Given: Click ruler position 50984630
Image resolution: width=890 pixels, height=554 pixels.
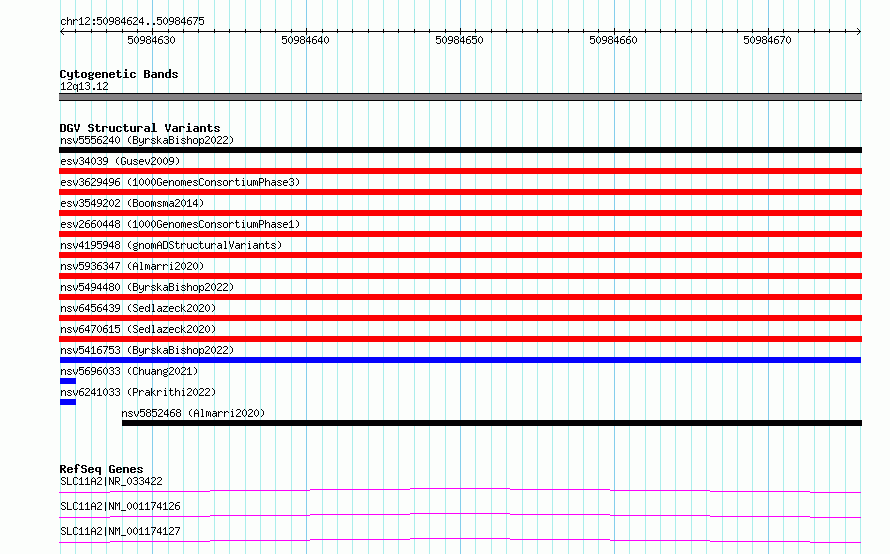Looking at the screenshot, I should [x=152, y=40].
